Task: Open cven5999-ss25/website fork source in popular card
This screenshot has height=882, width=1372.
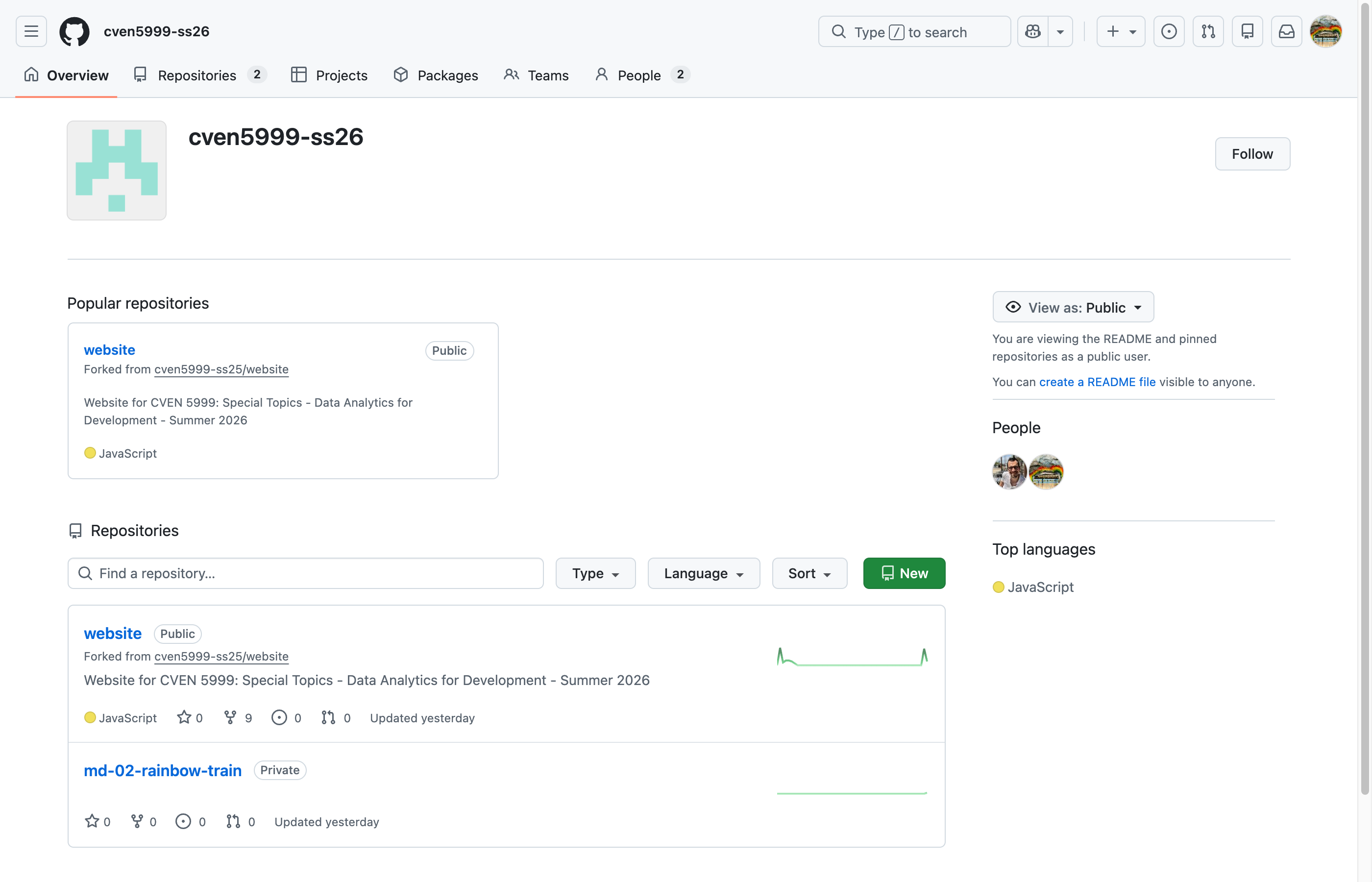Action: [x=221, y=369]
